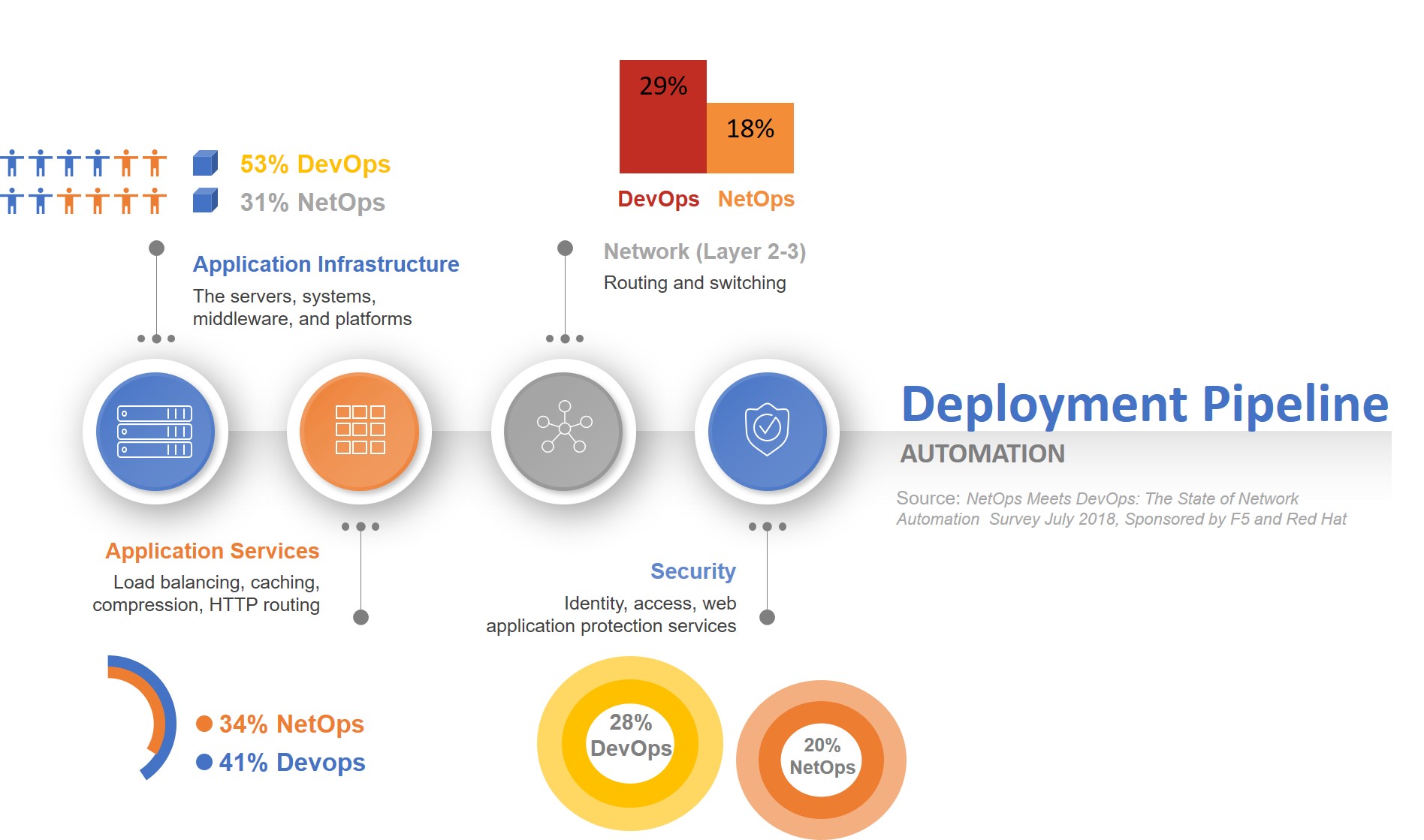Click the blue shield checkmark Security icon
Viewport: 1424px width, 840px height.
(x=767, y=432)
